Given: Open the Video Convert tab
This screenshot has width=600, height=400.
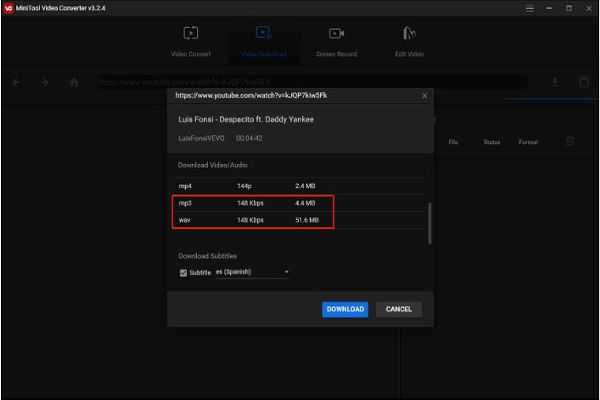Looking at the screenshot, I should coord(191,41).
